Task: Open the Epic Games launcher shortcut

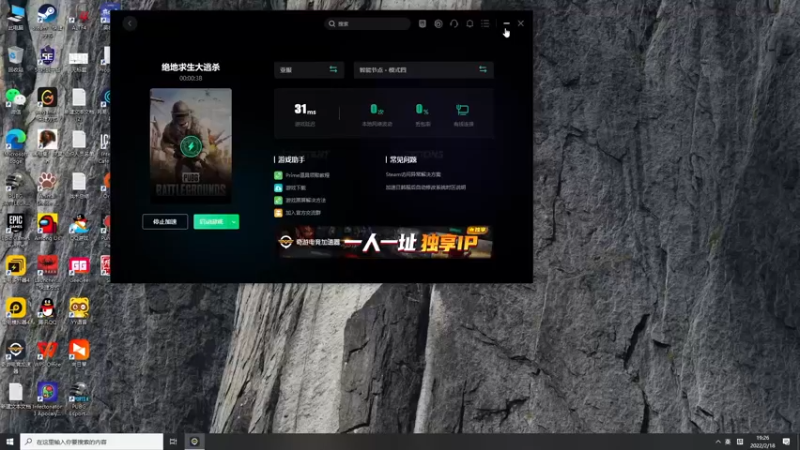Action: coord(15,227)
